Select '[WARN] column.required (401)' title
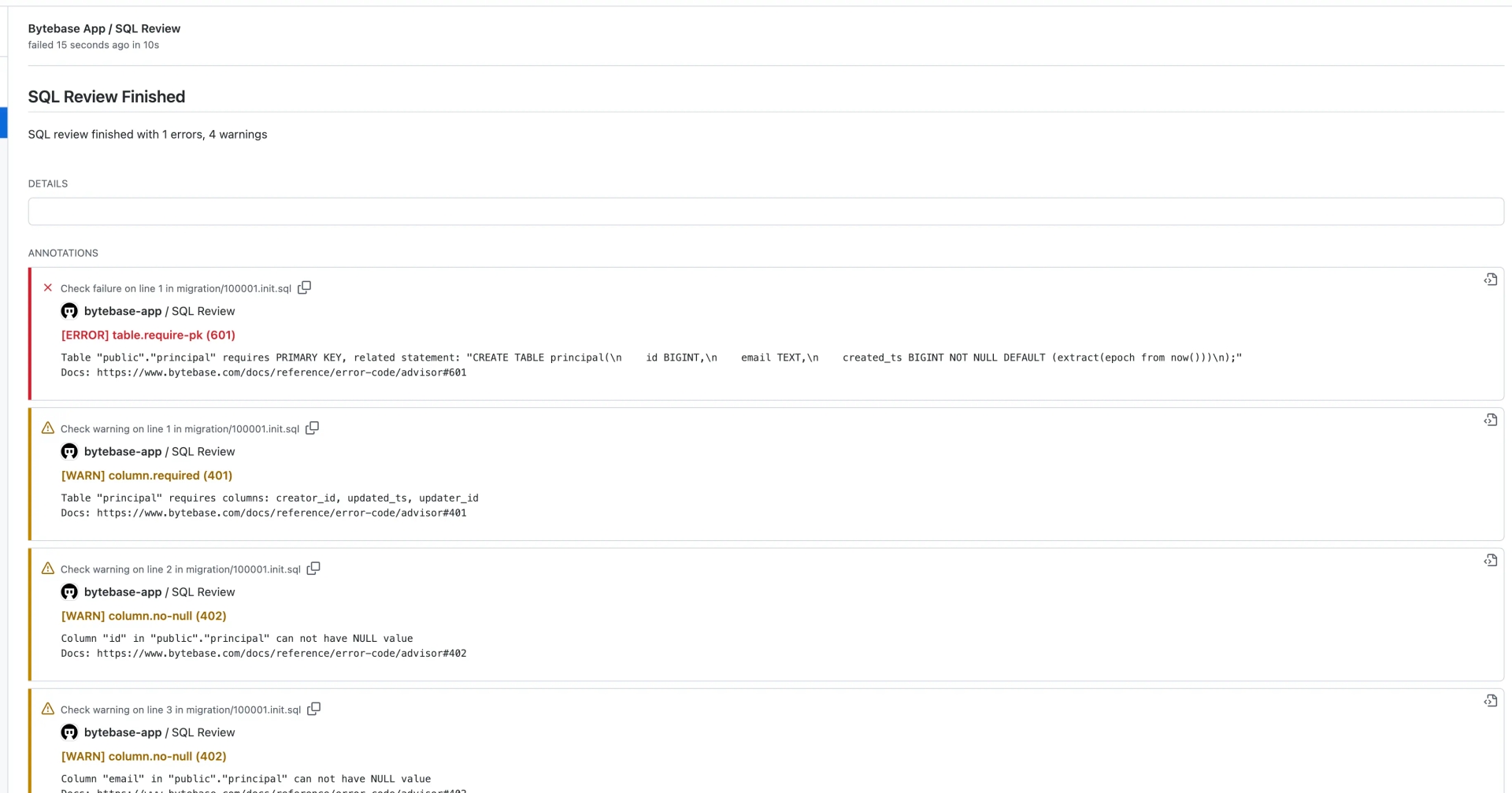 click(146, 475)
